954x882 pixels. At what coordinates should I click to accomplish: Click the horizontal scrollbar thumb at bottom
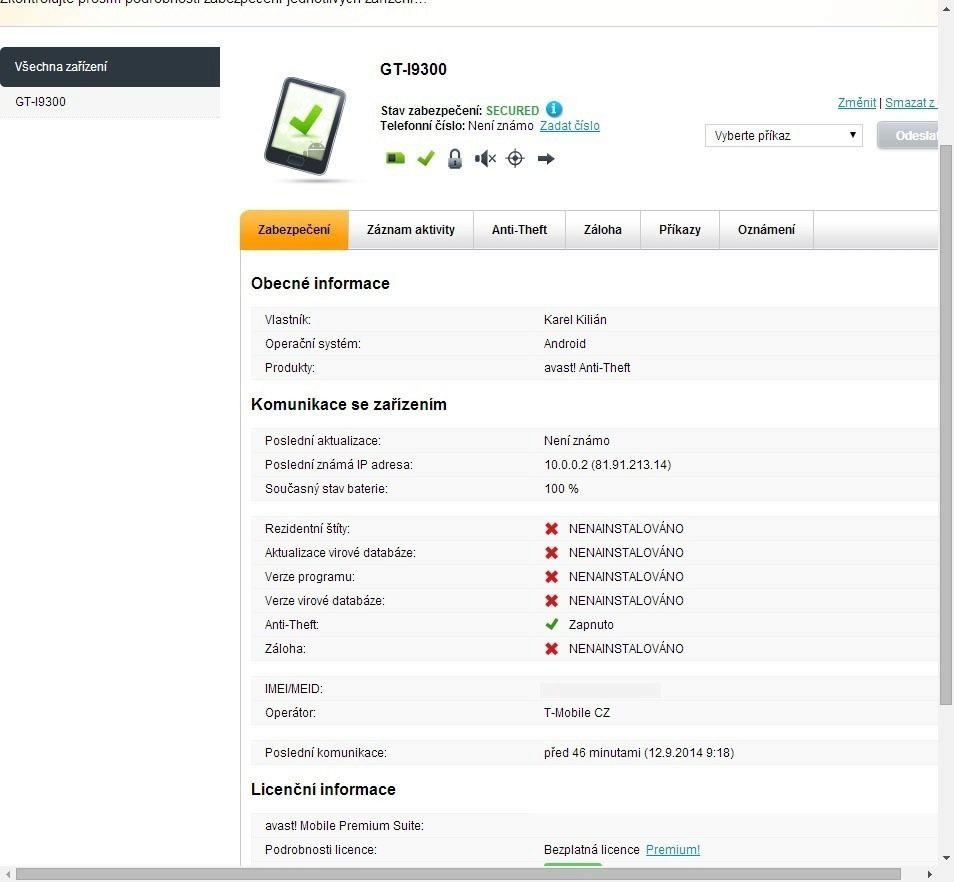pyautogui.click(x=458, y=874)
